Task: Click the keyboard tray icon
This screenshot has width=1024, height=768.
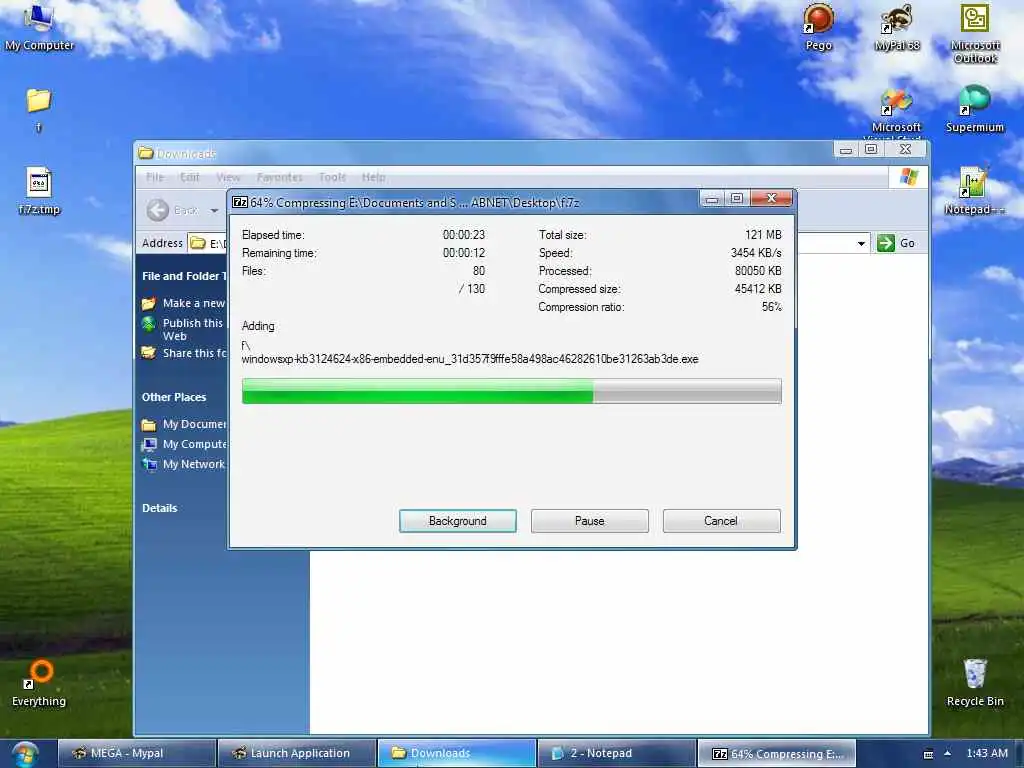Action: (928, 754)
